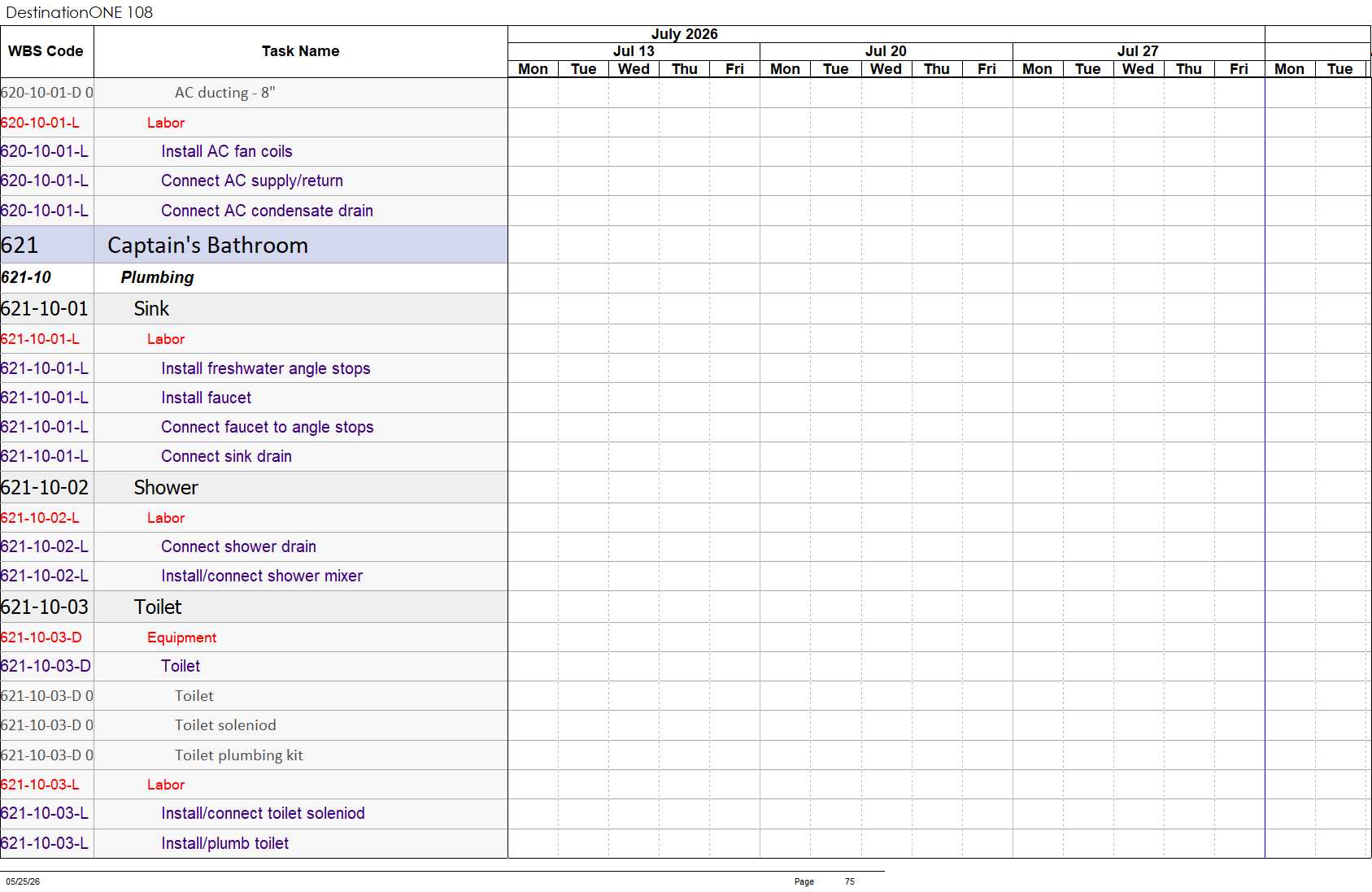Select the Jul 27 week header
The height and width of the screenshot is (892, 1372).
pos(1138,51)
